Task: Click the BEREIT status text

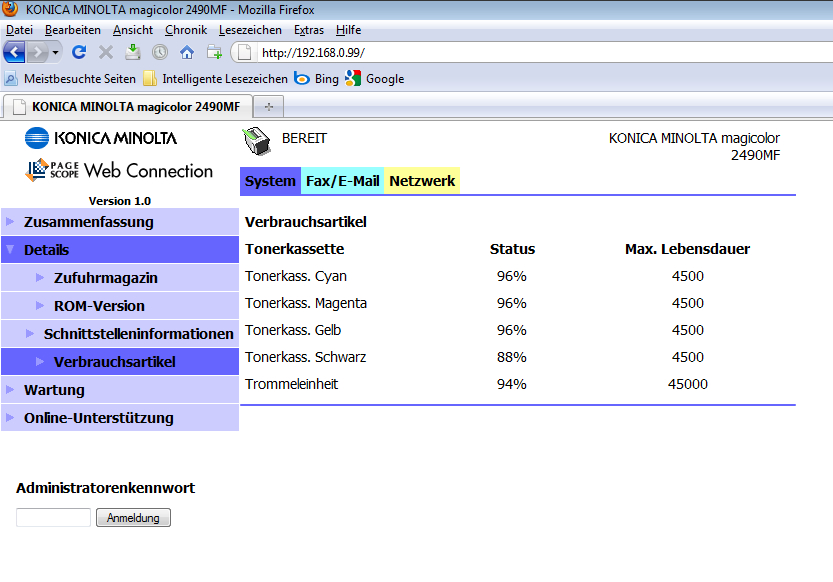Action: pos(304,138)
